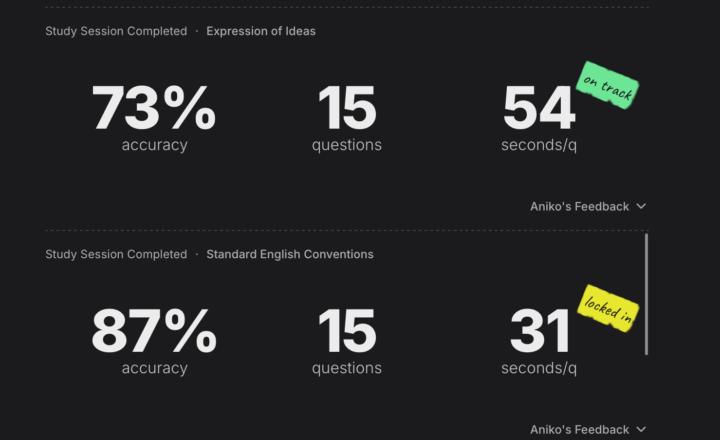720x440 pixels.
Task: Click the 15 questions count for Expression of Ideas
Action: (347, 108)
